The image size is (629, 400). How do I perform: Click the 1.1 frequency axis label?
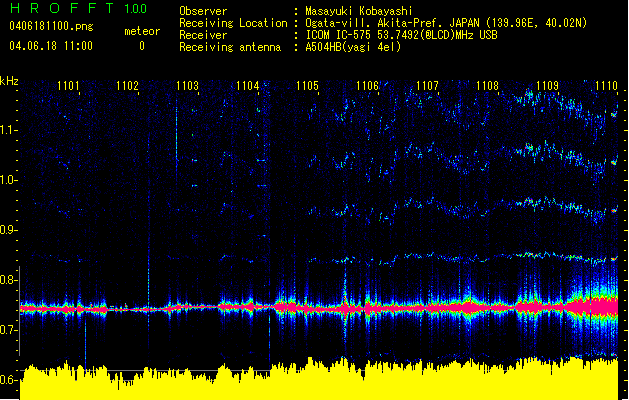coord(8,130)
